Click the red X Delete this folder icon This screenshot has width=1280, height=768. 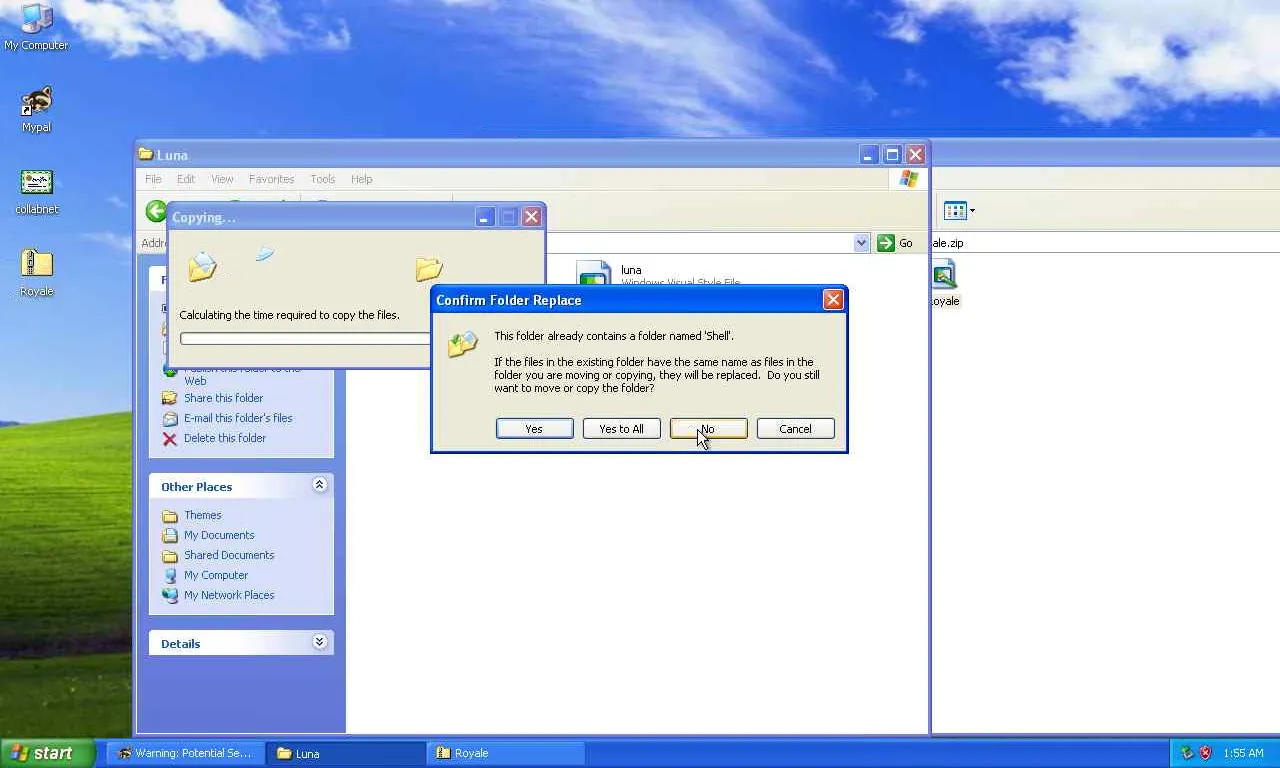pyautogui.click(x=169, y=438)
